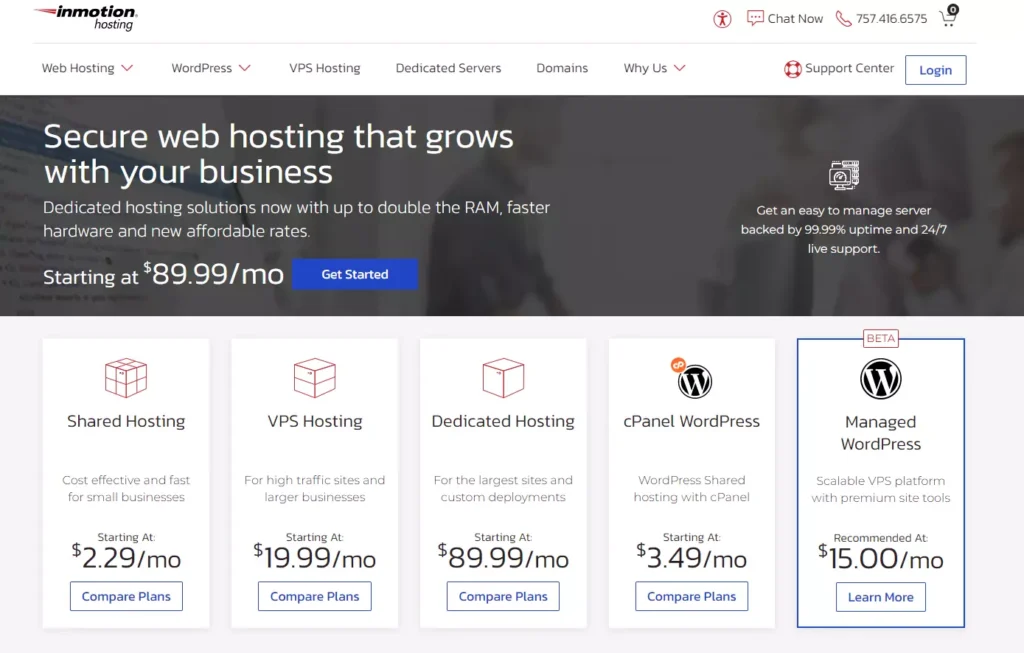Click the Support Center lifebuoy icon
The width and height of the screenshot is (1024, 653).
[792, 69]
